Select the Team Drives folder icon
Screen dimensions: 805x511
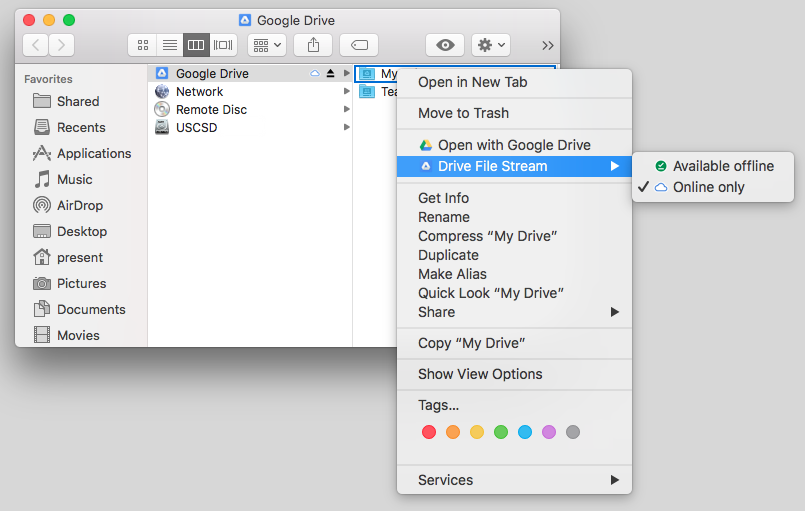(367, 92)
